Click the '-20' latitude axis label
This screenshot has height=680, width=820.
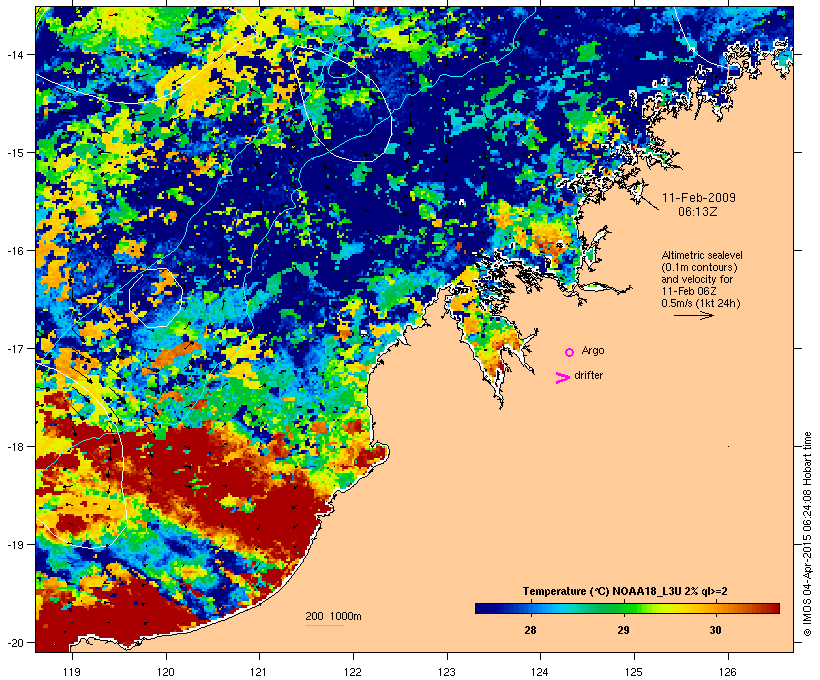(14, 642)
